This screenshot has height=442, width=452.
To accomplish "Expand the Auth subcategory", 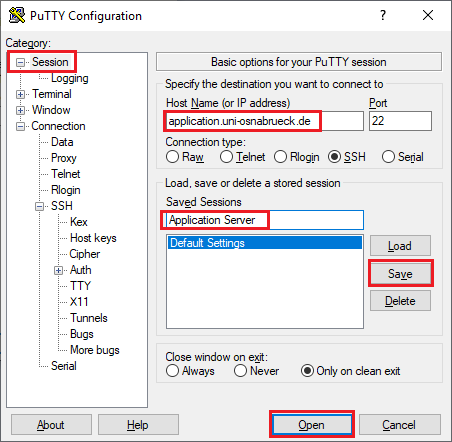I will (x=59, y=270).
